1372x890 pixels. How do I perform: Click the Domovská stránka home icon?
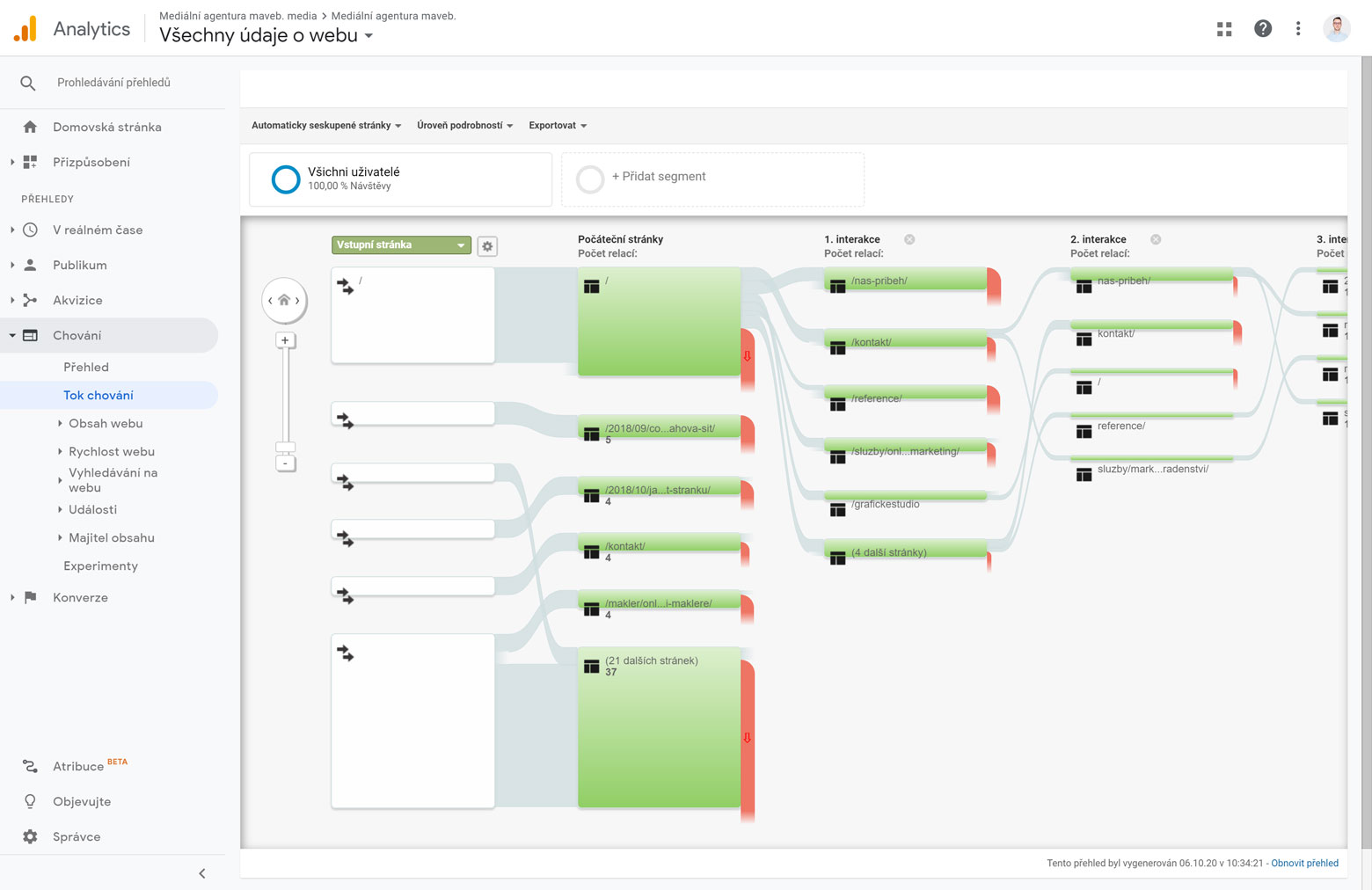30,127
